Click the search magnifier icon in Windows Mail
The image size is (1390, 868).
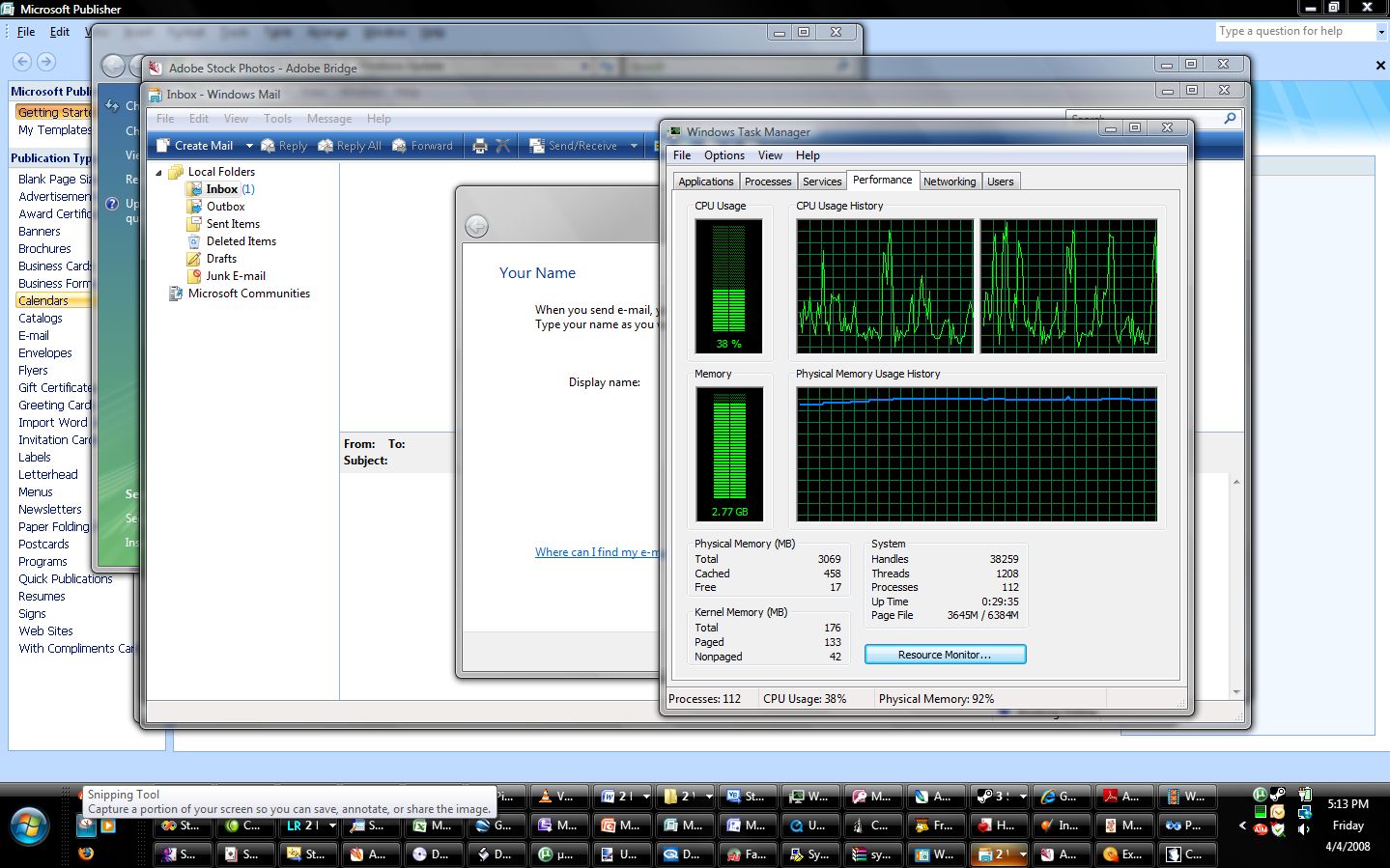(x=1230, y=118)
